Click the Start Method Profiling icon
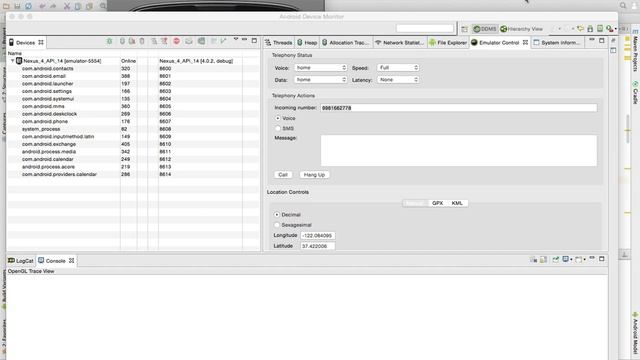 (164, 41)
